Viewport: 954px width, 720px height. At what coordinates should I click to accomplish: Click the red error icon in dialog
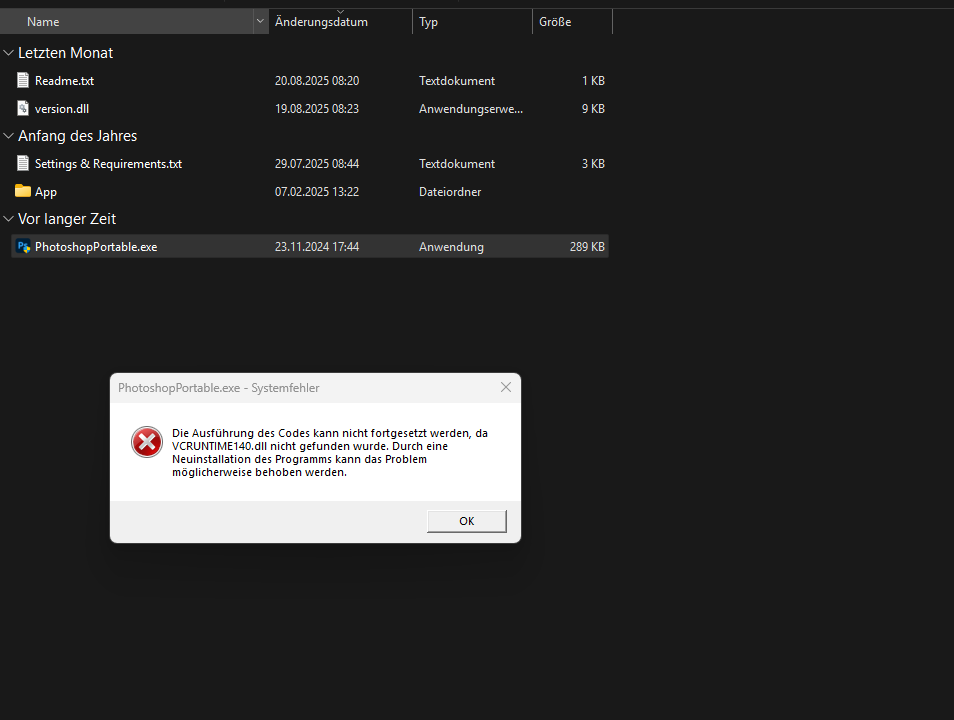(147, 442)
